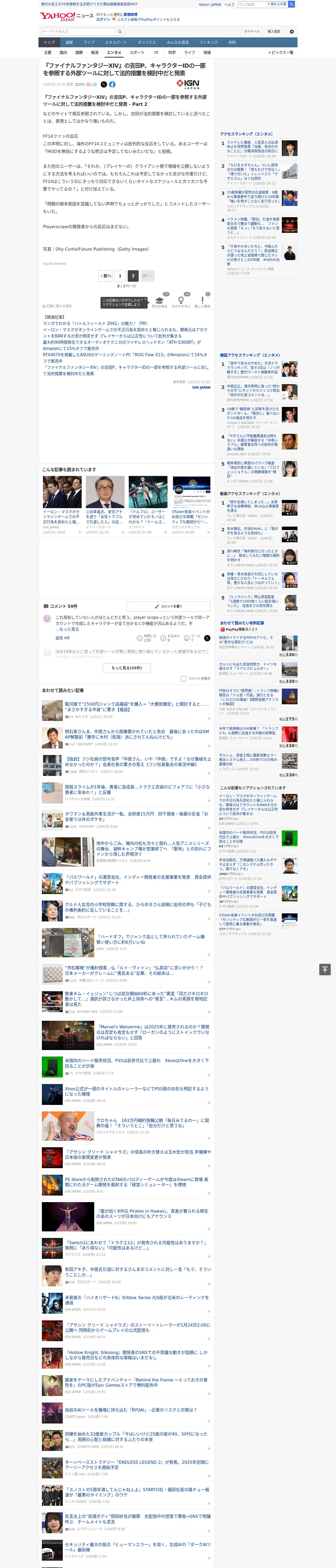Open 「ドルフロ」 recommended article thumbnail
Viewport: 336px width, 1568px height.
click(148, 492)
